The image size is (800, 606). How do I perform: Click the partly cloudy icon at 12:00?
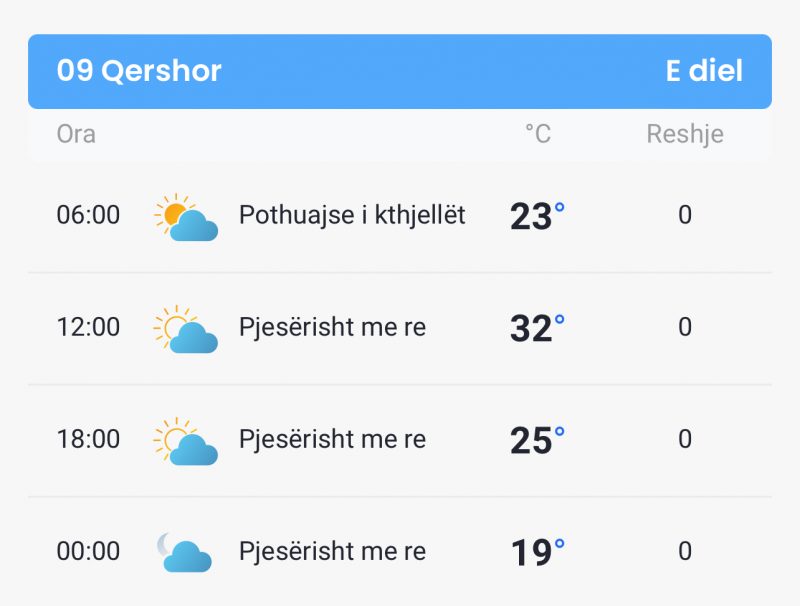click(186, 329)
